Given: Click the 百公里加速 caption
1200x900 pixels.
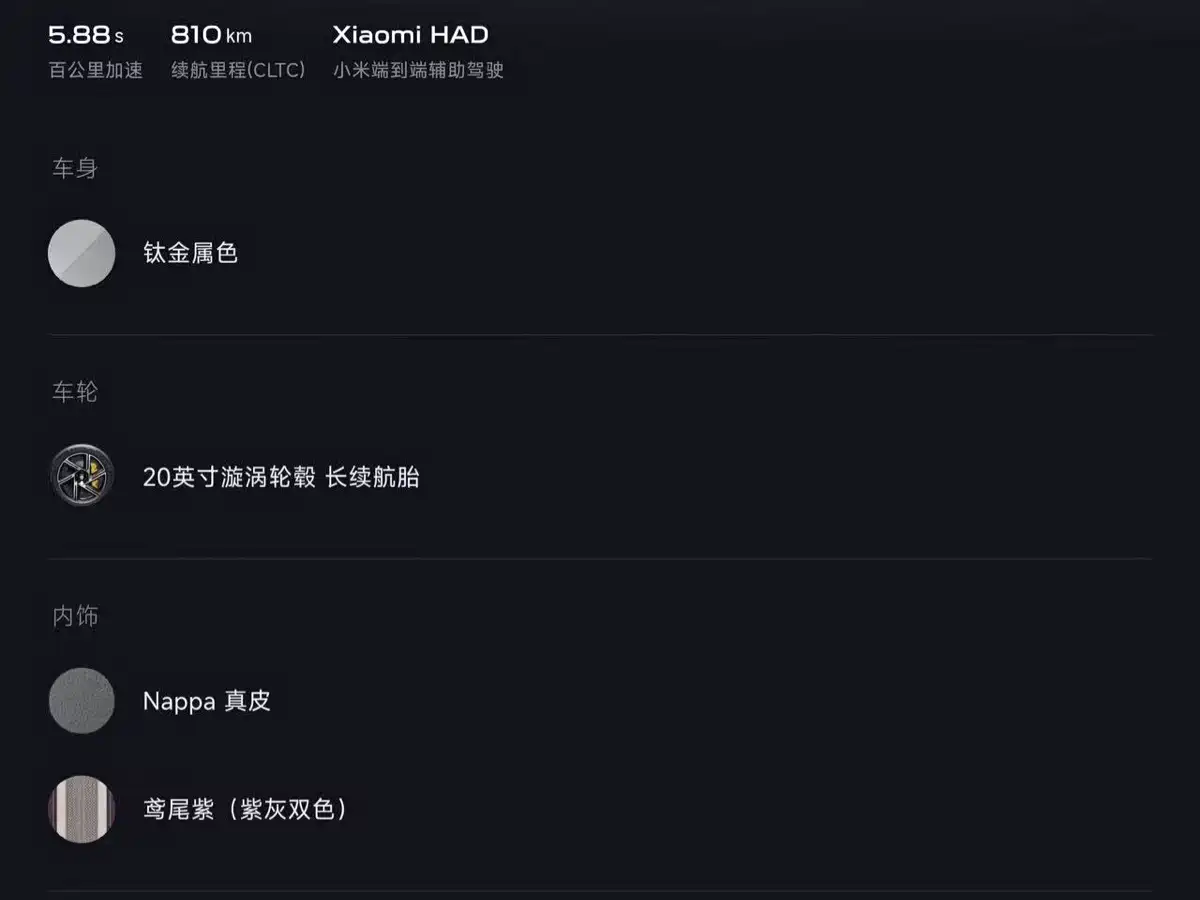Looking at the screenshot, I should (x=96, y=70).
